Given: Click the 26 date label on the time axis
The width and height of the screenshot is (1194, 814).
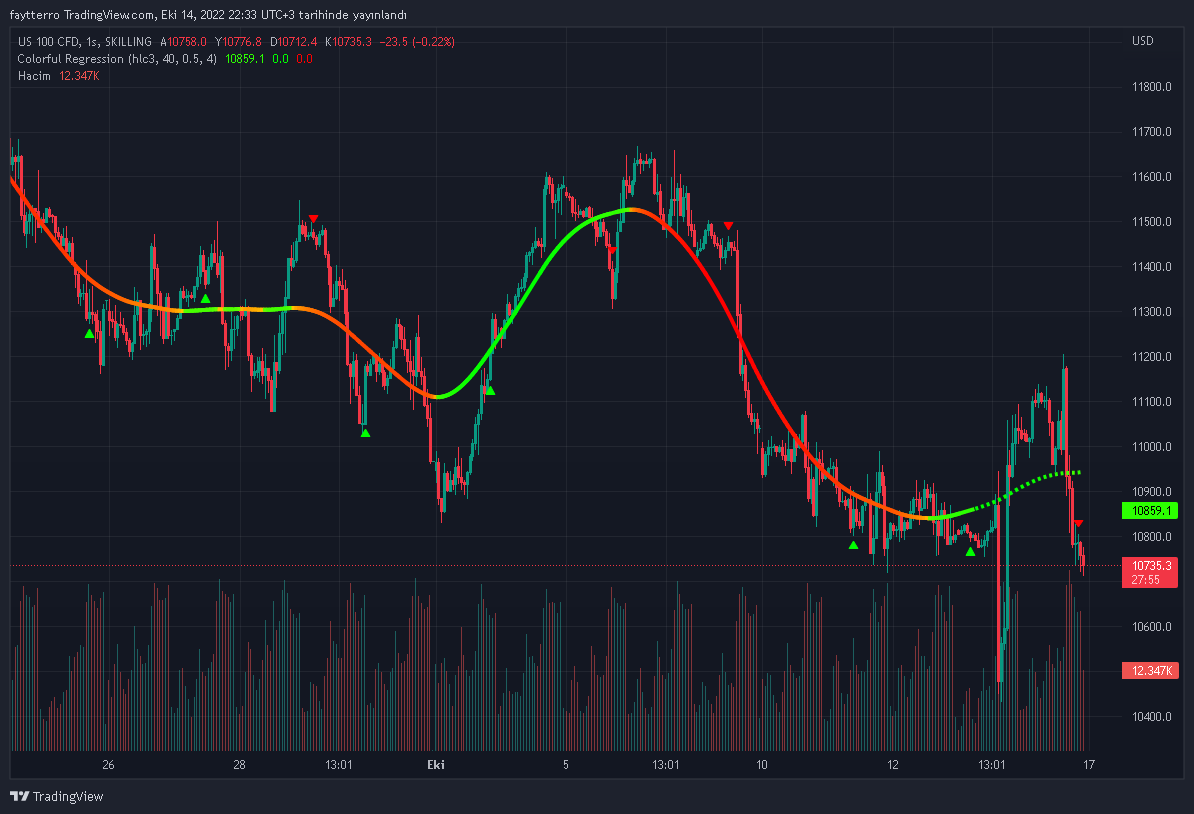Looking at the screenshot, I should 108,765.
